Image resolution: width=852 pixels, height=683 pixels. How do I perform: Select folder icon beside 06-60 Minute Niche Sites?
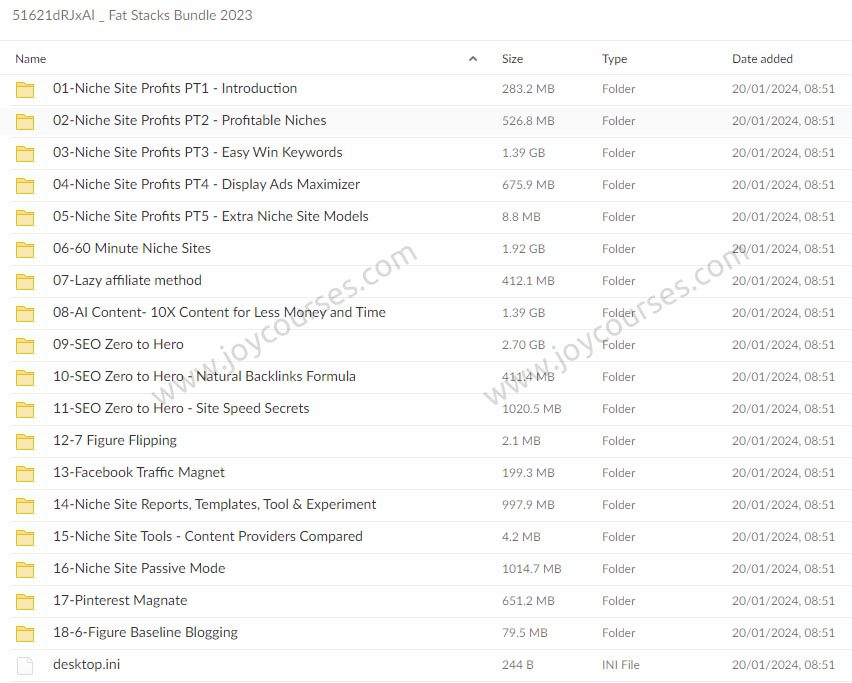point(24,249)
